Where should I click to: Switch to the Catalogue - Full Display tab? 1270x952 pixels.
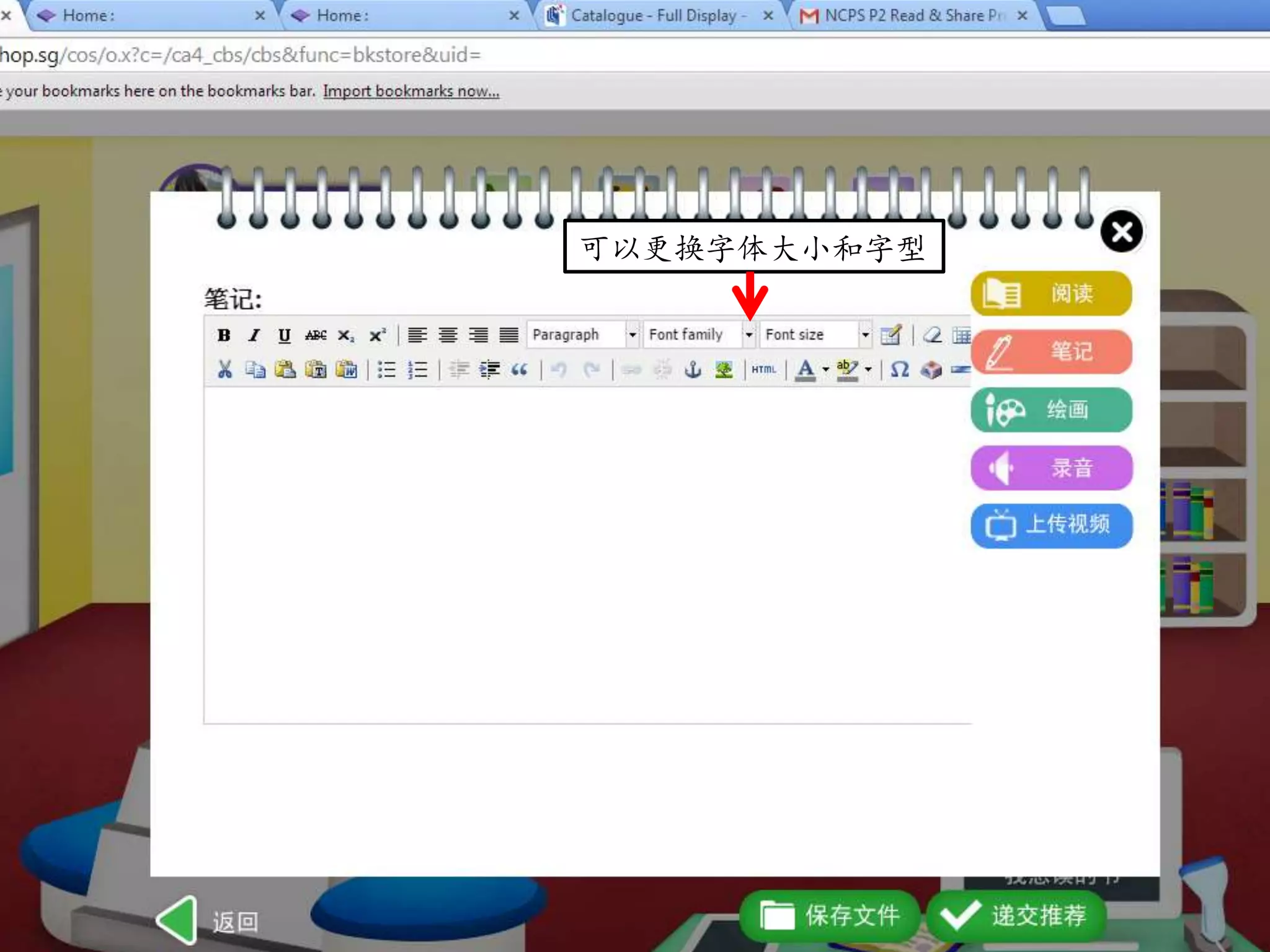pyautogui.click(x=657, y=15)
